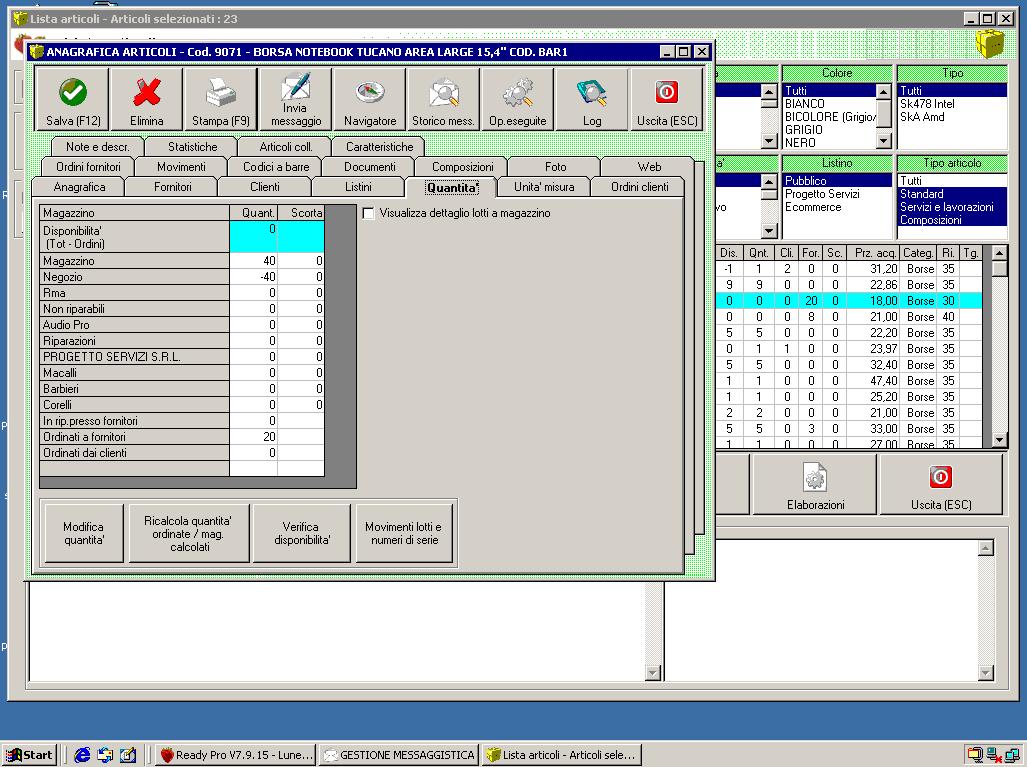Open the Fornitori tab

click(172, 187)
